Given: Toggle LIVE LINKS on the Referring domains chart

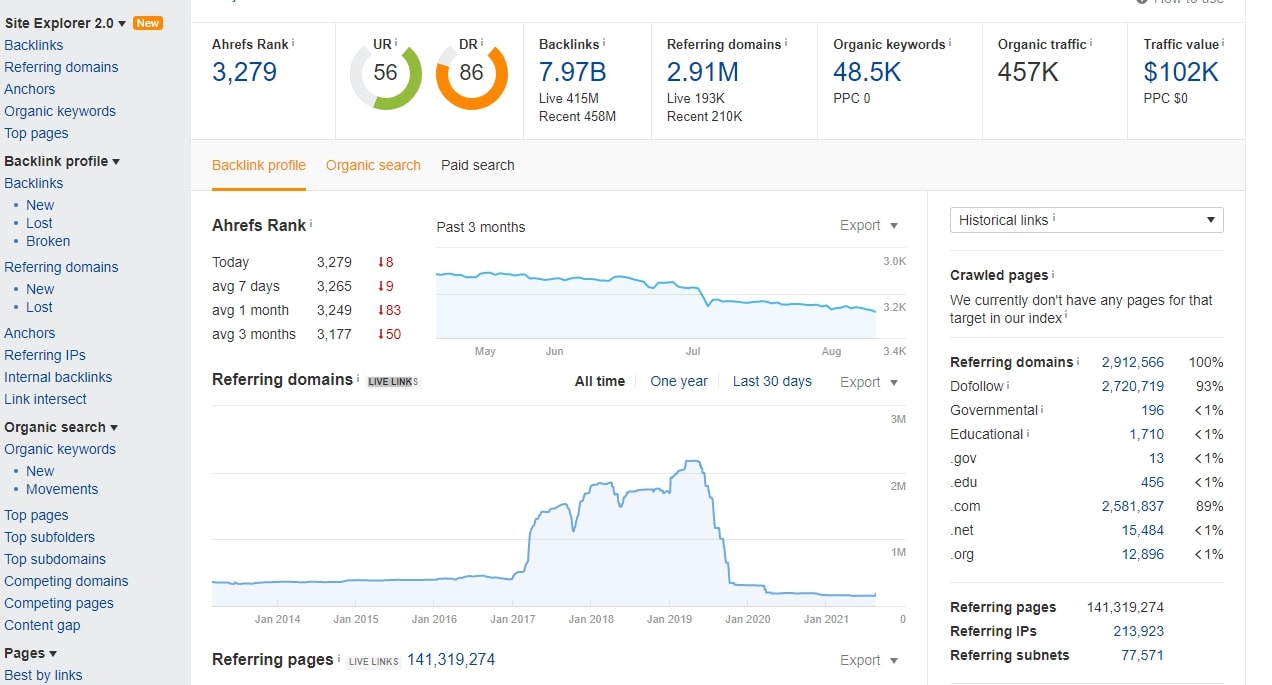Looking at the screenshot, I should point(392,381).
